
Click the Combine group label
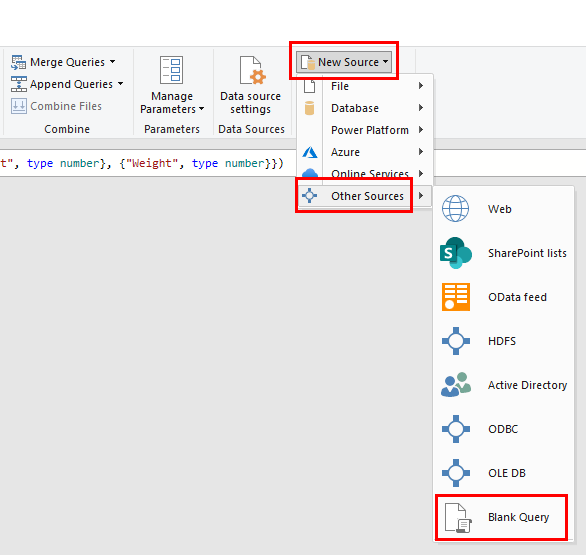(67, 129)
